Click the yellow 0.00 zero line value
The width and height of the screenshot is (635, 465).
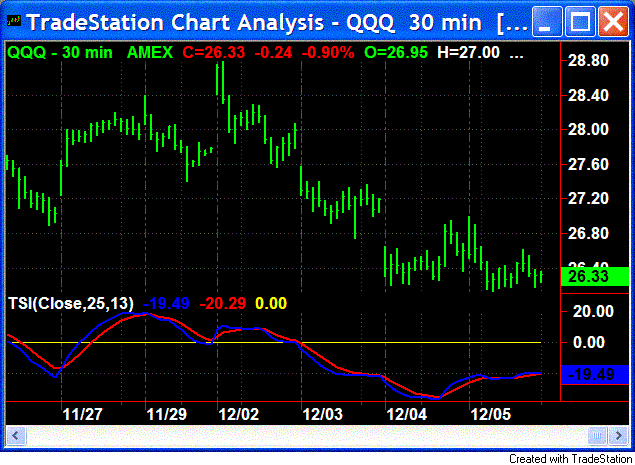pyautogui.click(x=271, y=303)
